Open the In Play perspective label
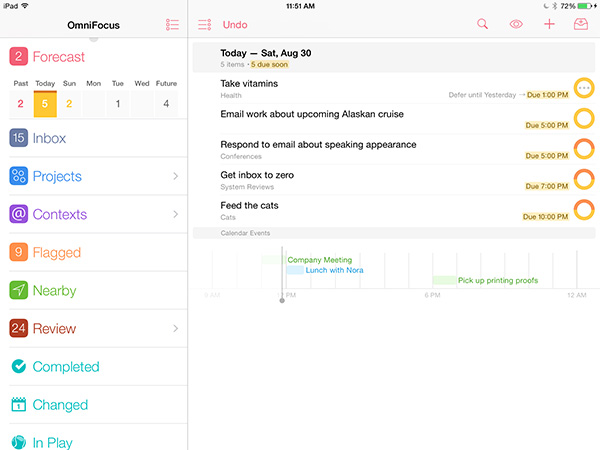This screenshot has width=600, height=450. coord(52,443)
